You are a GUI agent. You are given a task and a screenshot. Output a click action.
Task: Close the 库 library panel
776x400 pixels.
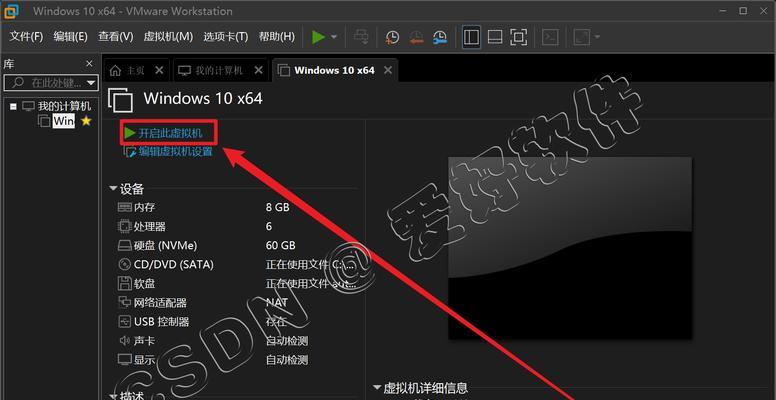click(x=89, y=63)
